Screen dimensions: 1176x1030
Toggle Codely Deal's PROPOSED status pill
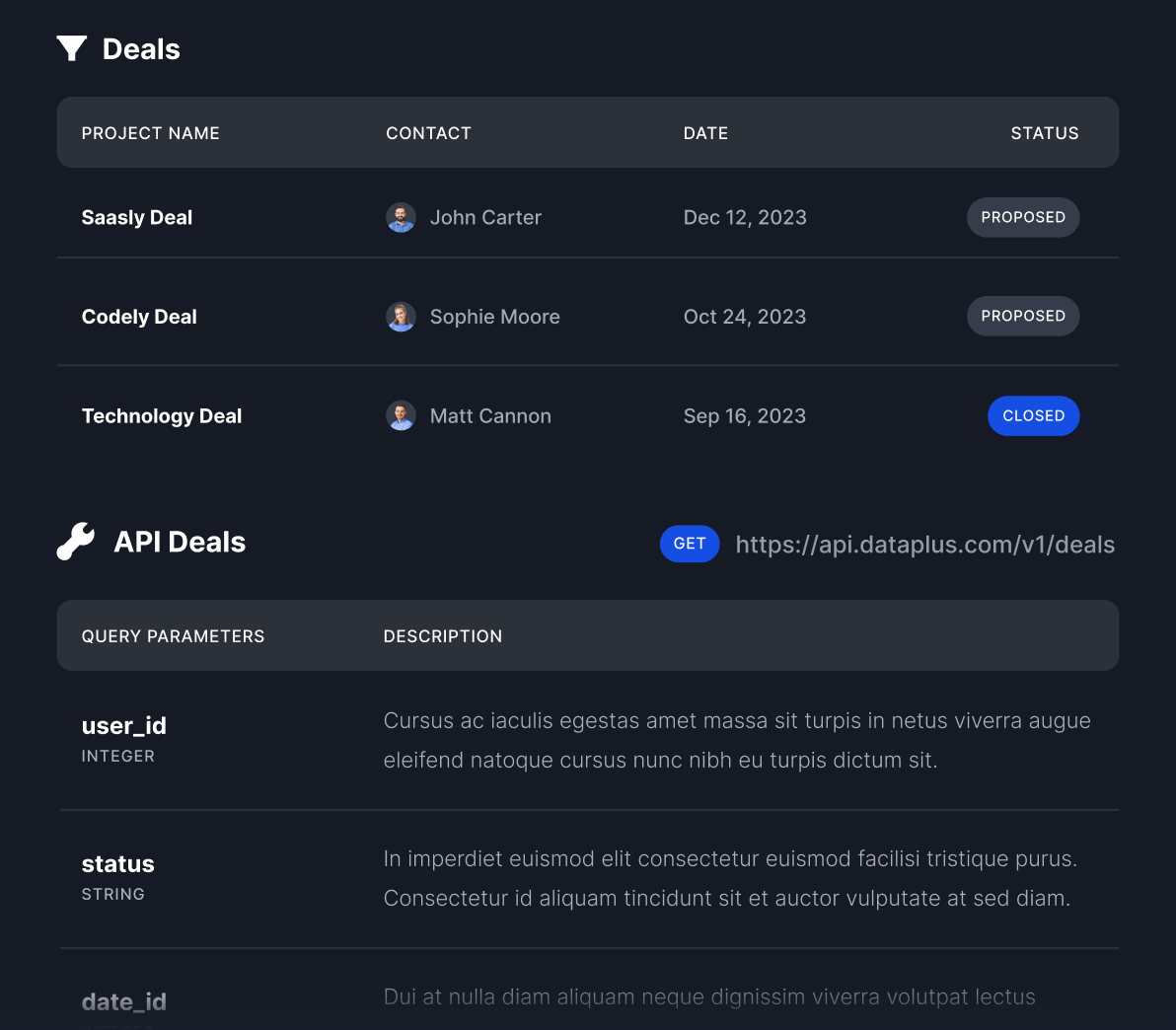(1023, 316)
